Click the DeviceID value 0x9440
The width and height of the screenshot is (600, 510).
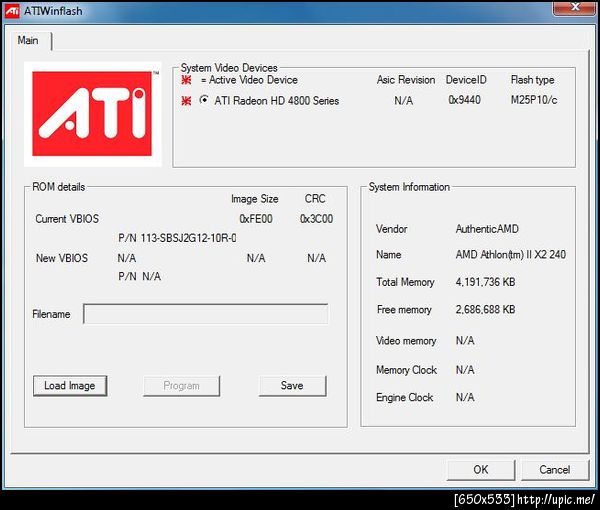464,100
